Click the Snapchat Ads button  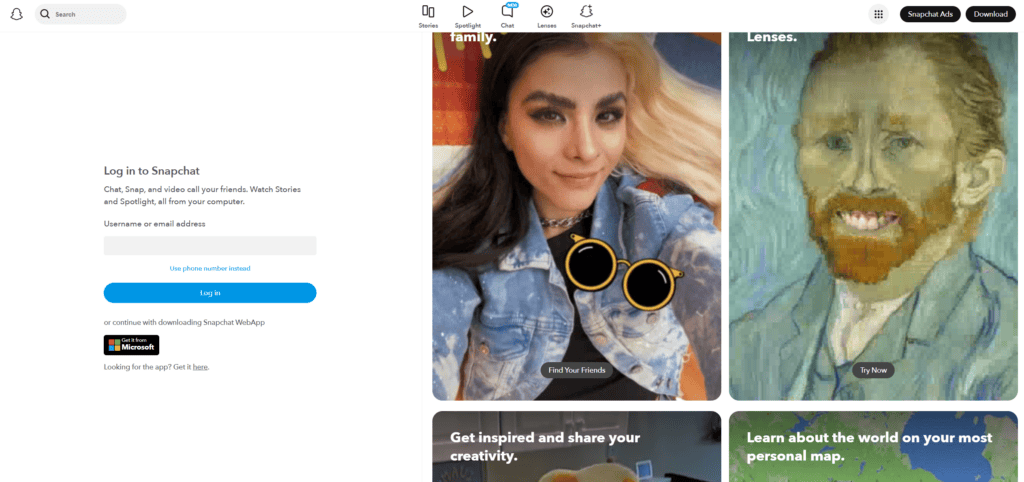coord(930,14)
